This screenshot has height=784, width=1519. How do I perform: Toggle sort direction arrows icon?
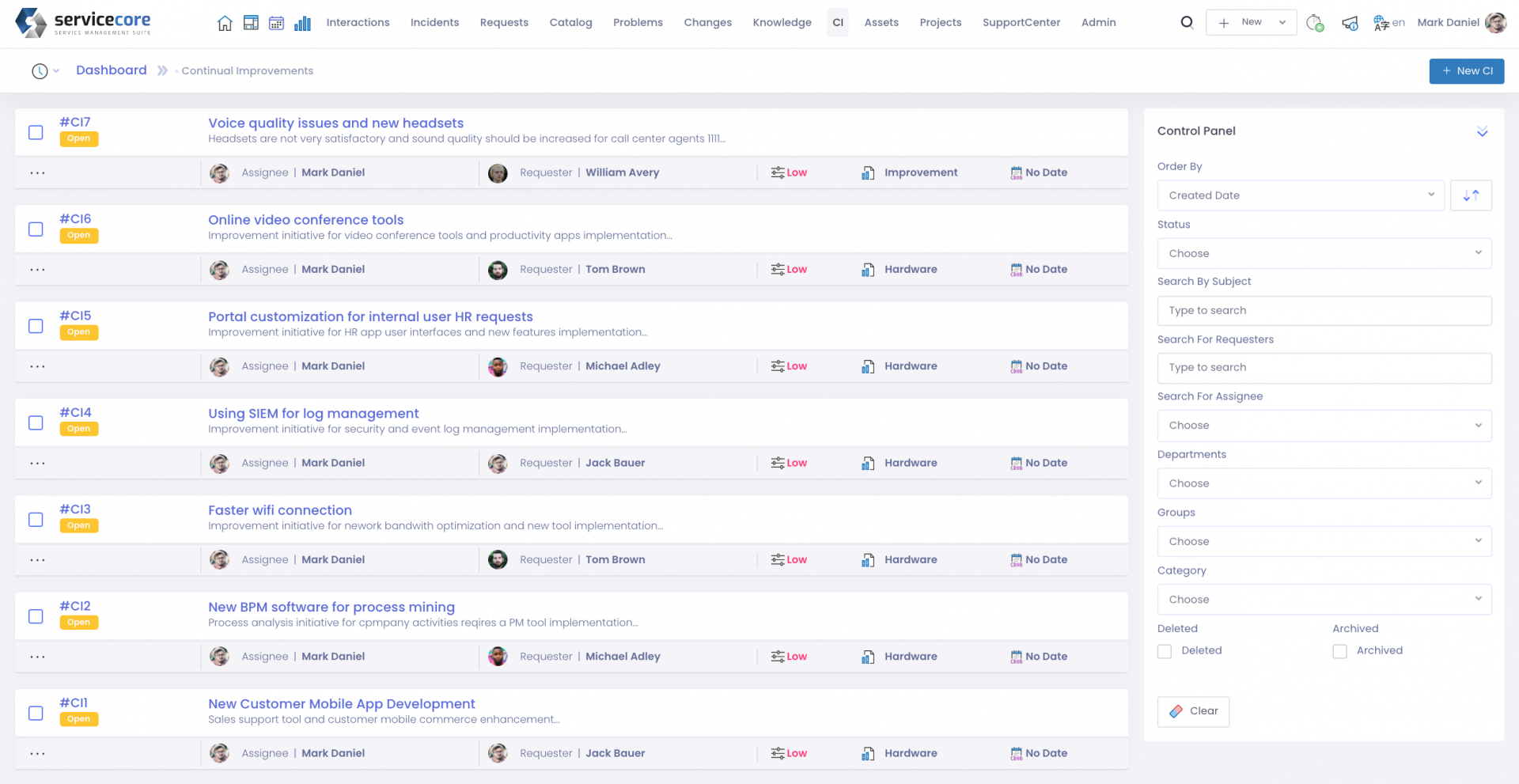pyautogui.click(x=1471, y=195)
